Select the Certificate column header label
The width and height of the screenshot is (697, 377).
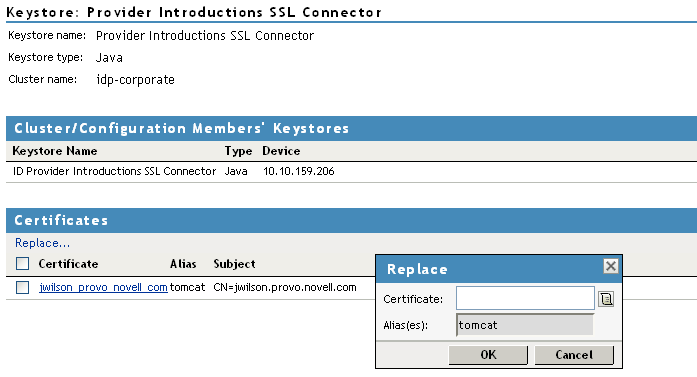[68, 264]
